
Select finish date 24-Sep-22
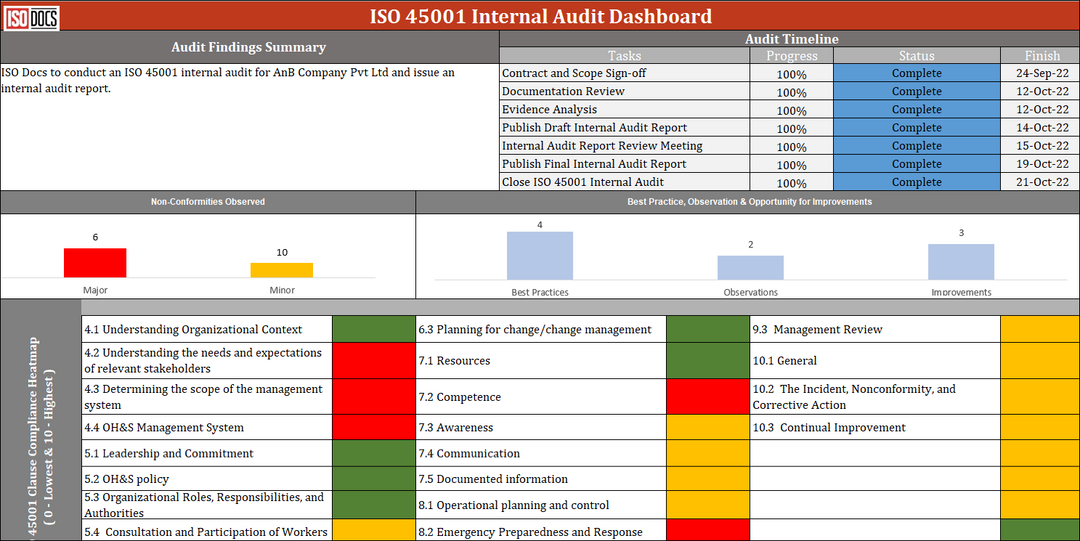[1040, 74]
